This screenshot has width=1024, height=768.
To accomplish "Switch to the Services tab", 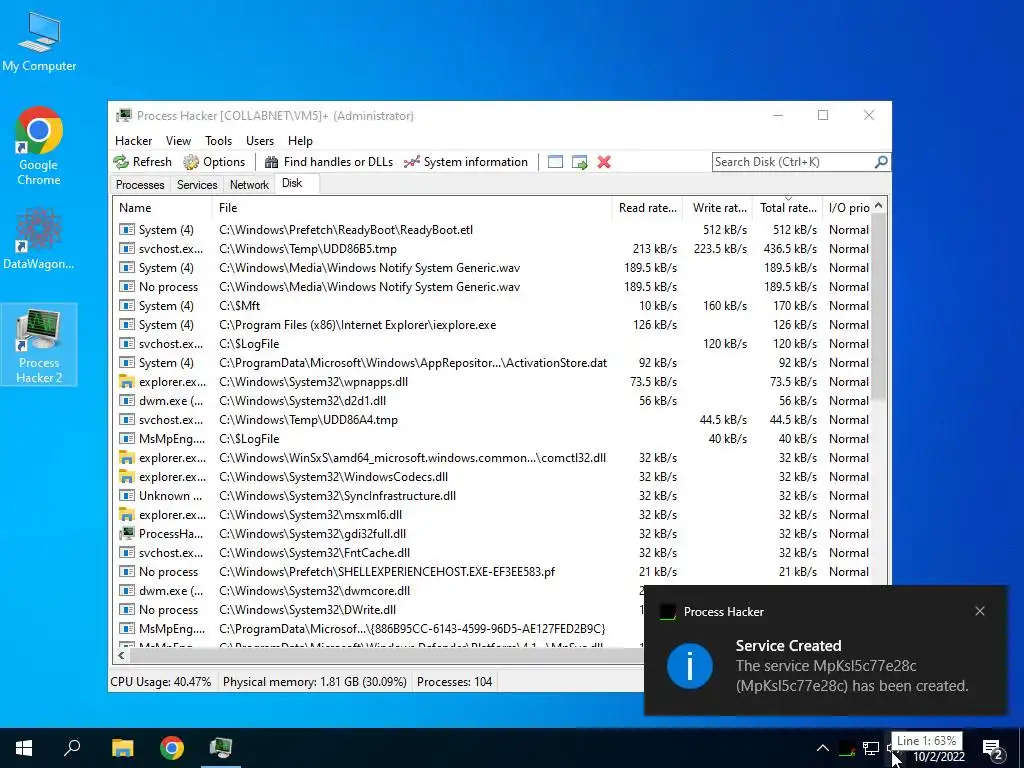I will (x=197, y=185).
